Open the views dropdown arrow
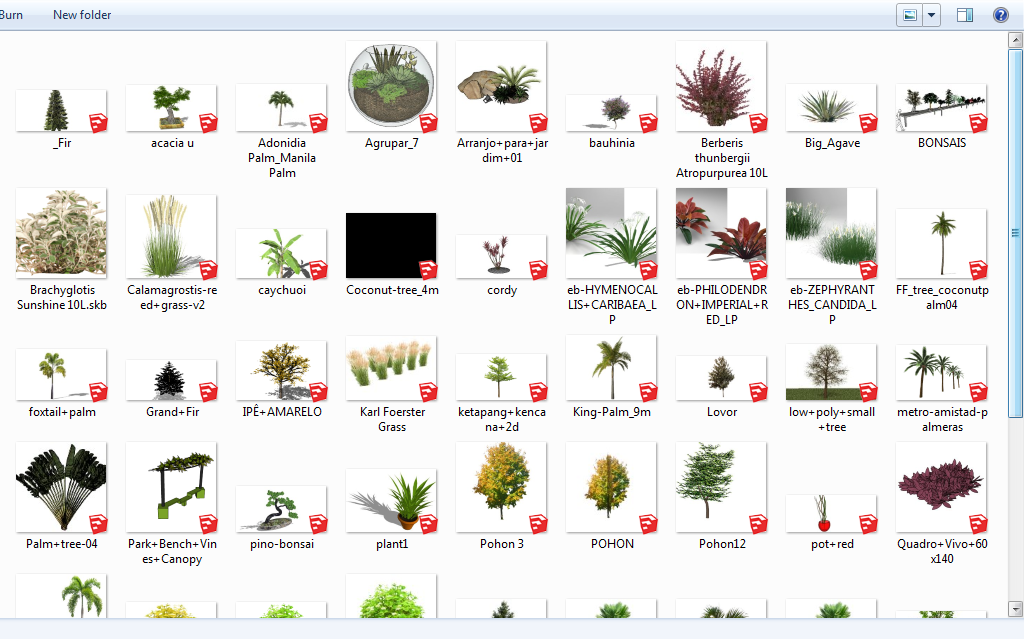 pos(930,15)
